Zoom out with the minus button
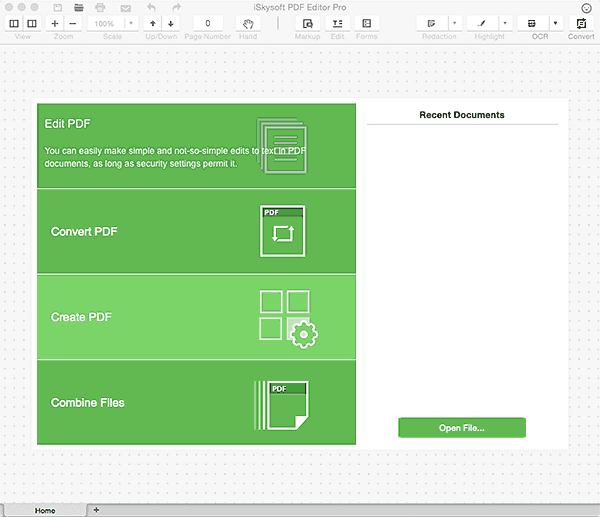The width and height of the screenshot is (600, 517). pyautogui.click(x=73, y=24)
